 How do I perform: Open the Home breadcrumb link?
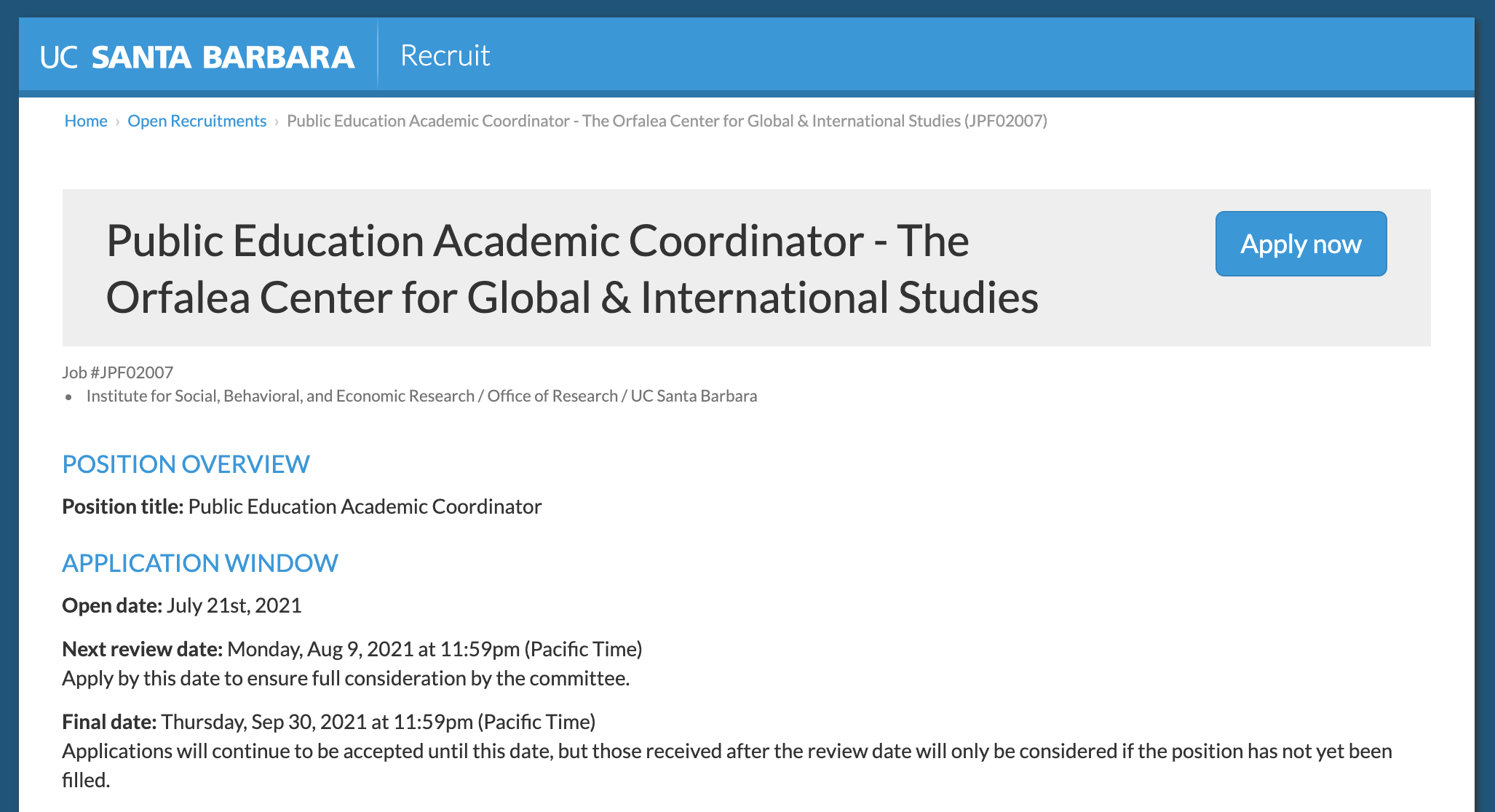coord(86,121)
